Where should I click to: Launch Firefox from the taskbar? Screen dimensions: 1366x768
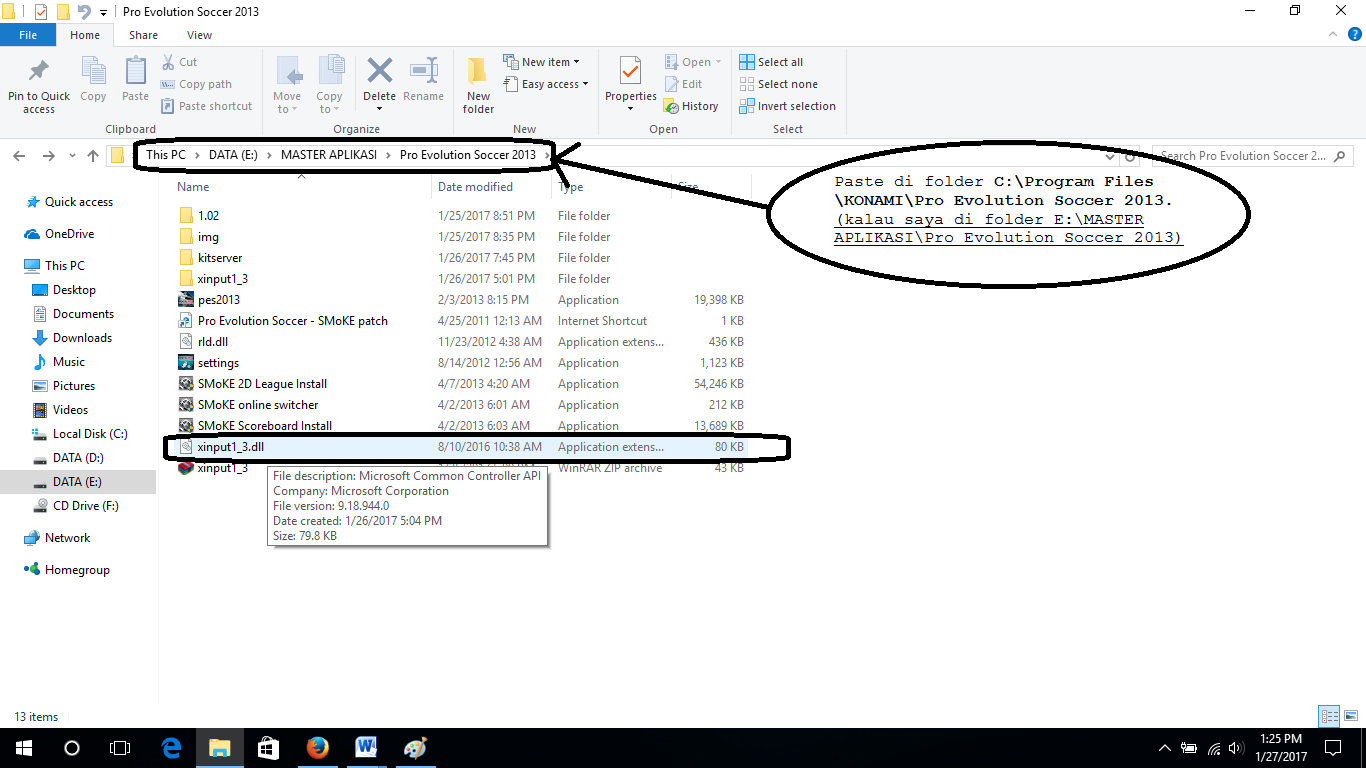tap(318, 748)
